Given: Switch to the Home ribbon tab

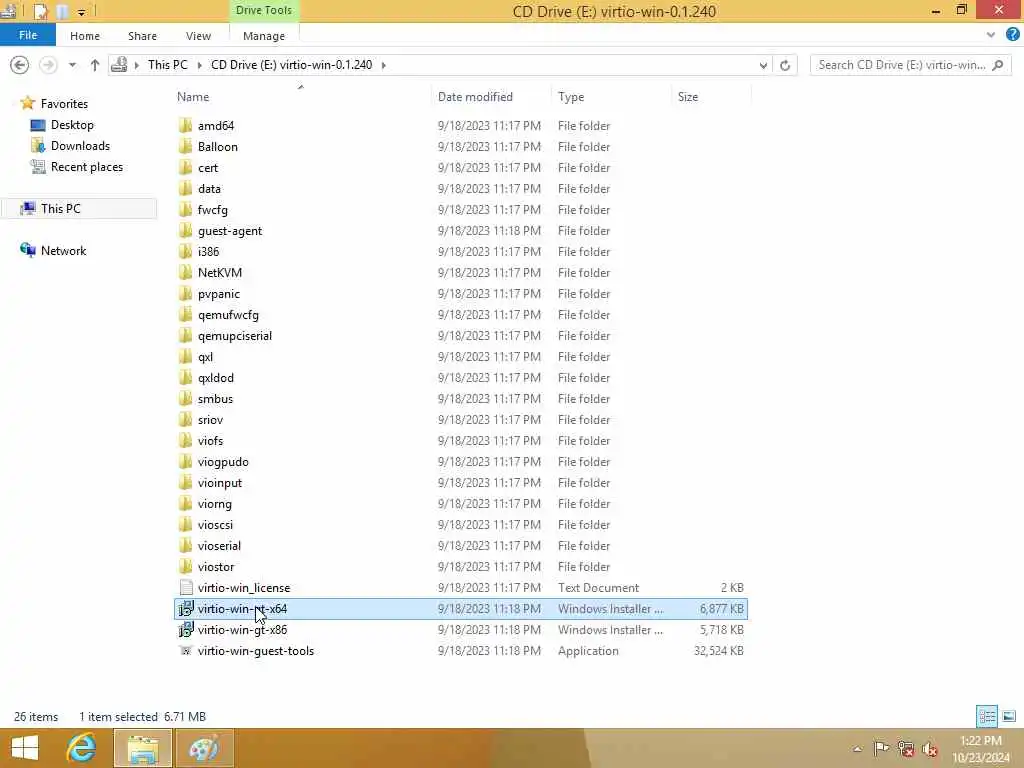Looking at the screenshot, I should click(x=85, y=36).
